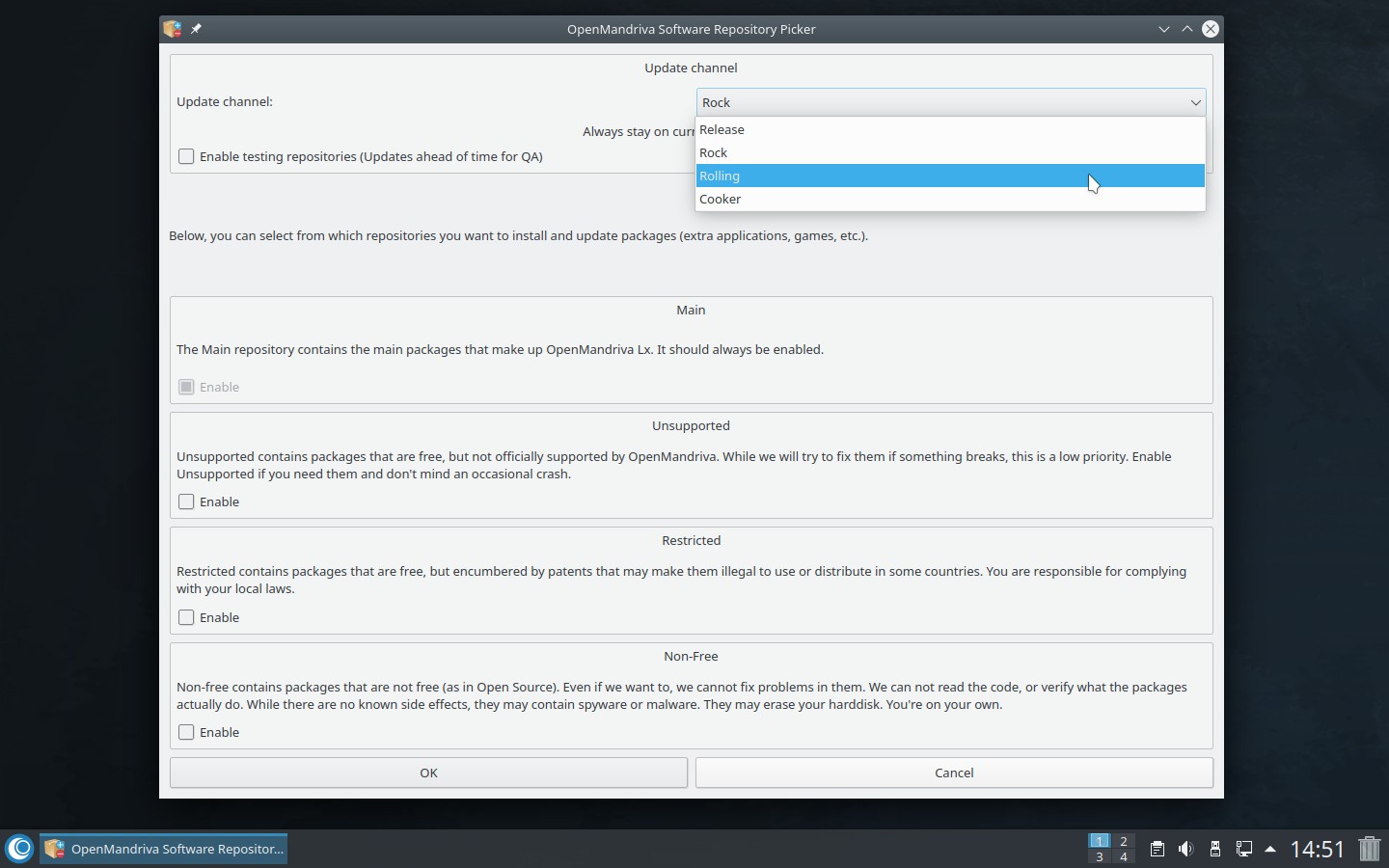Switch to virtual desktop 1

click(1099, 841)
